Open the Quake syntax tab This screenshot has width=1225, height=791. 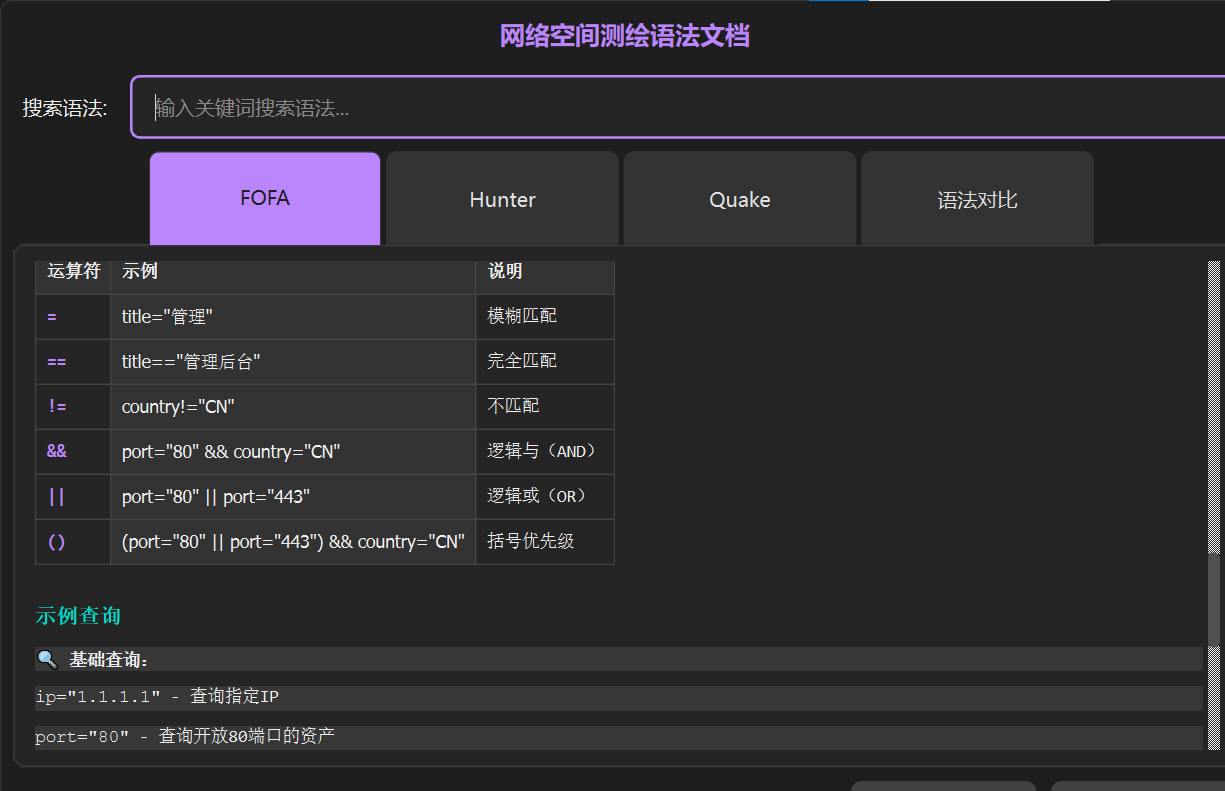(x=739, y=200)
